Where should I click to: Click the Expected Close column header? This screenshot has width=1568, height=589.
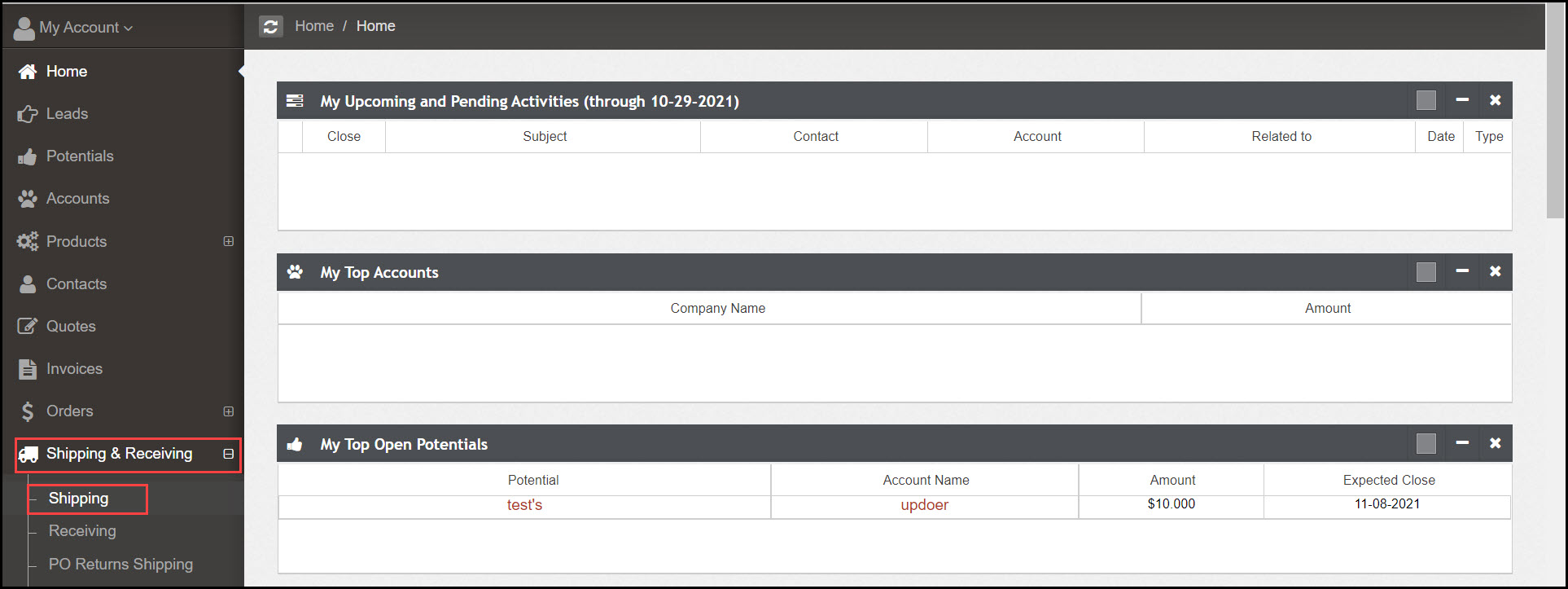pos(1389,481)
